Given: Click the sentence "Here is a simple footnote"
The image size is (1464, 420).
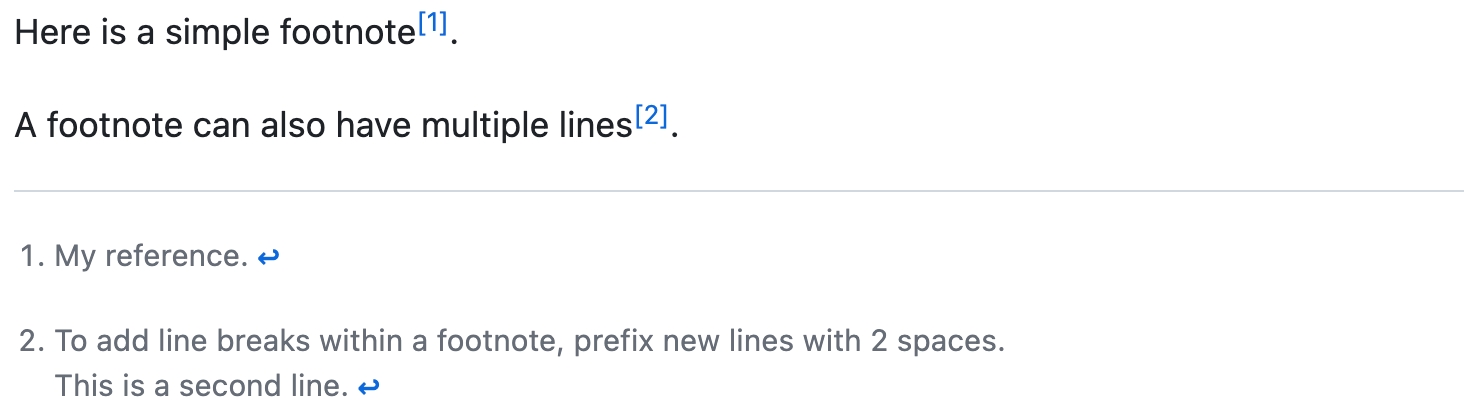Looking at the screenshot, I should pos(215,35).
